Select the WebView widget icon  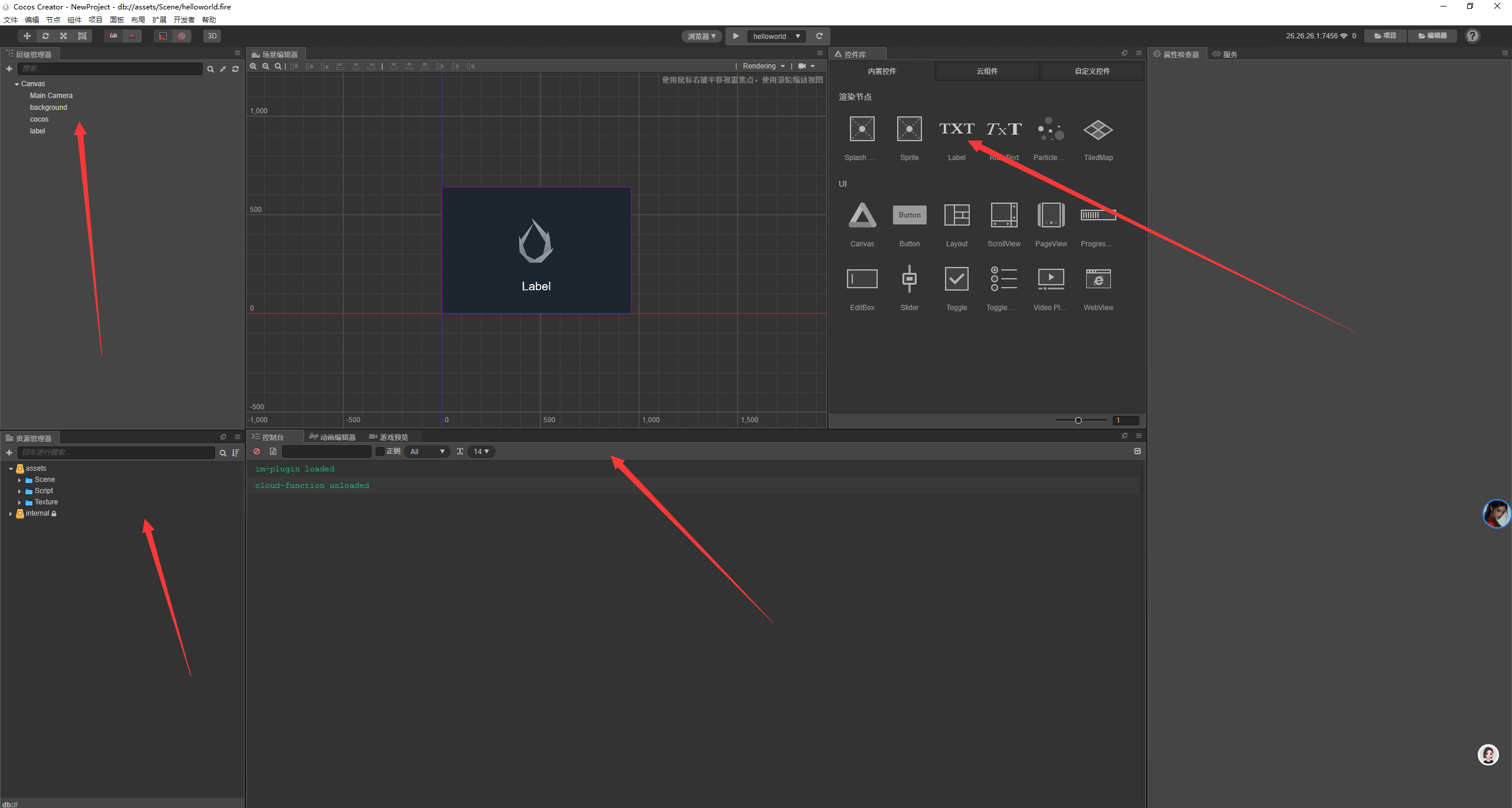tap(1098, 279)
